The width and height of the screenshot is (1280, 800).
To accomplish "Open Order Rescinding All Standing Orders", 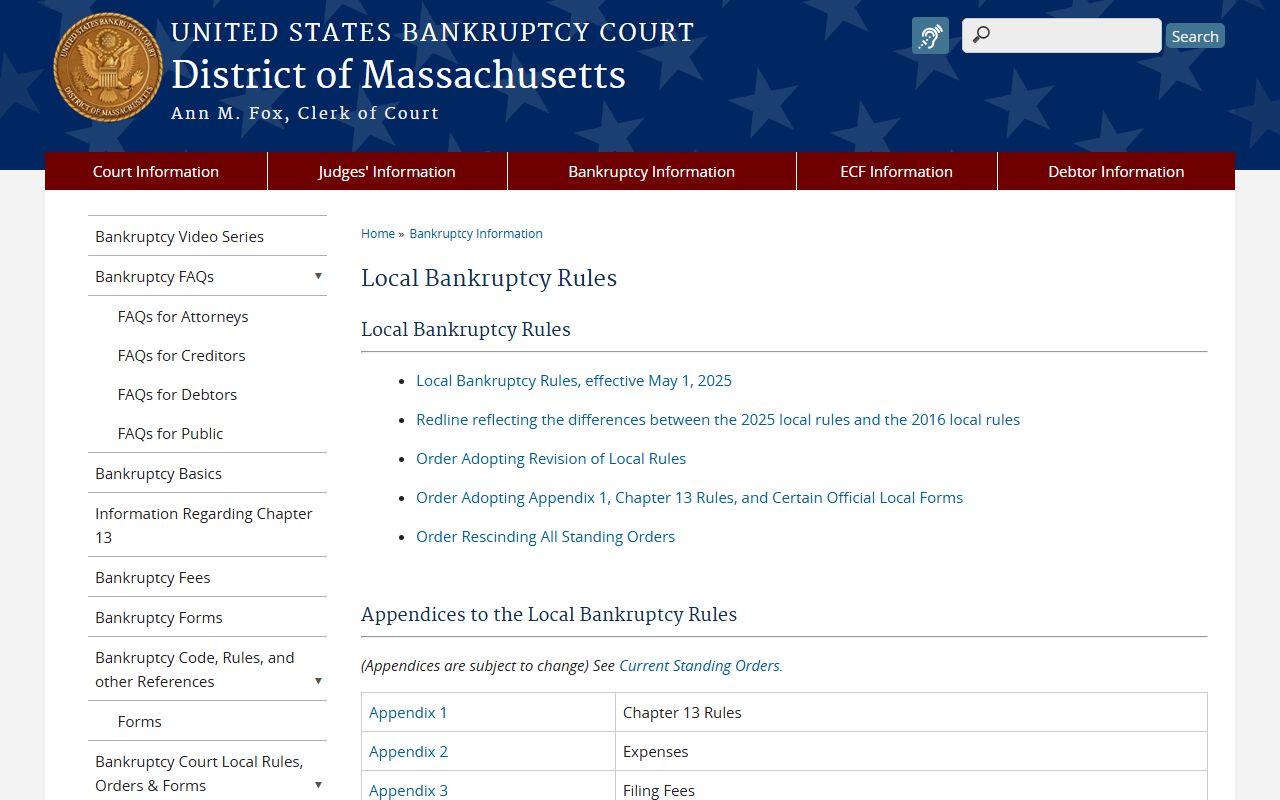I will pos(545,536).
